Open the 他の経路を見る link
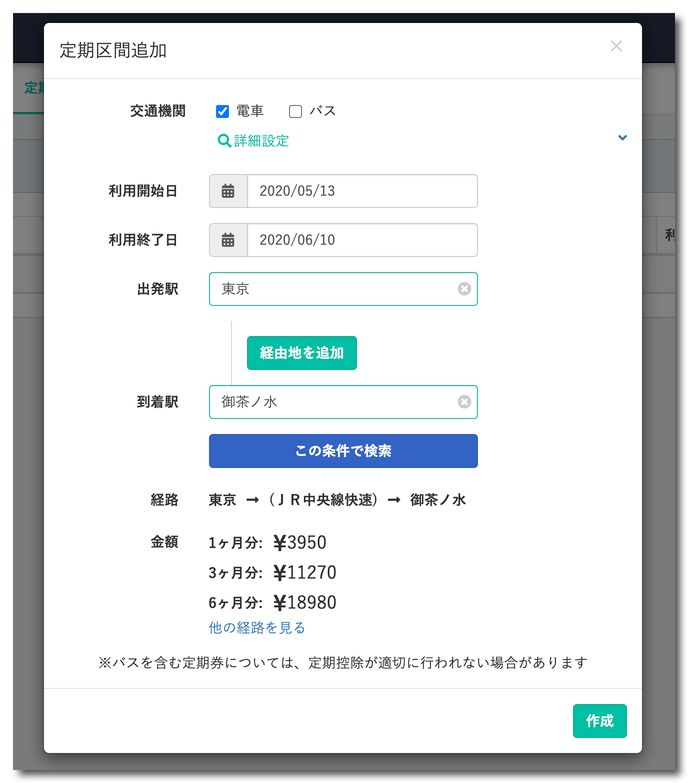Viewport: 688px width, 783px height. [257, 628]
